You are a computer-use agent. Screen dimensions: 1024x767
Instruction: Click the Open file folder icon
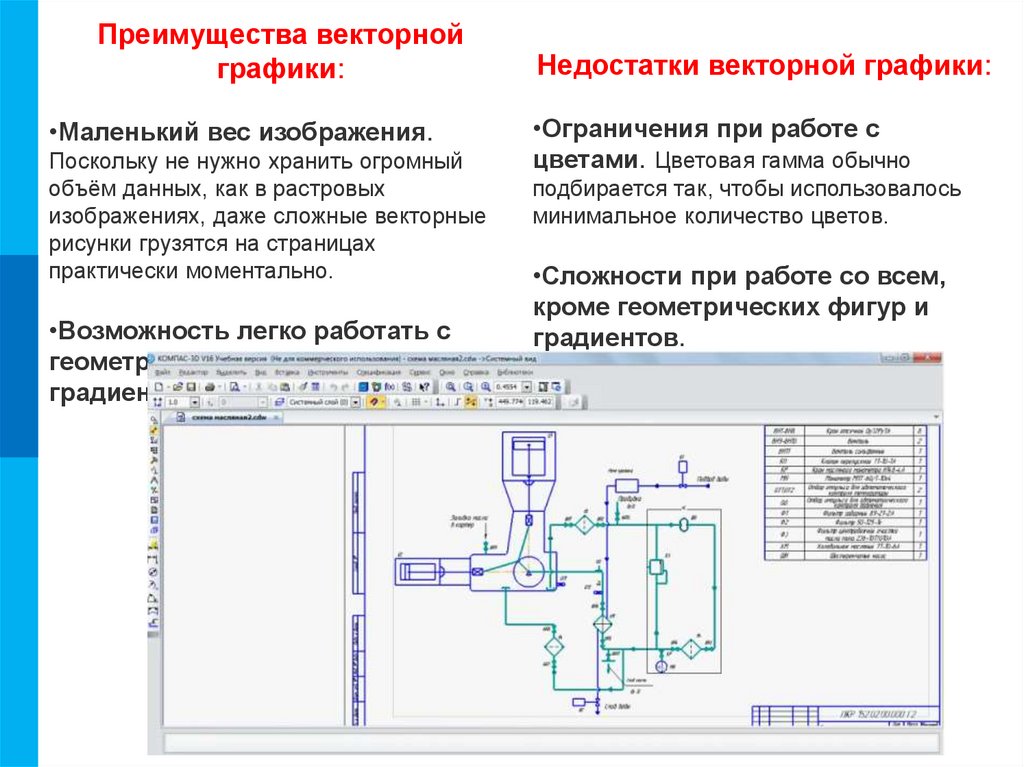(178, 387)
